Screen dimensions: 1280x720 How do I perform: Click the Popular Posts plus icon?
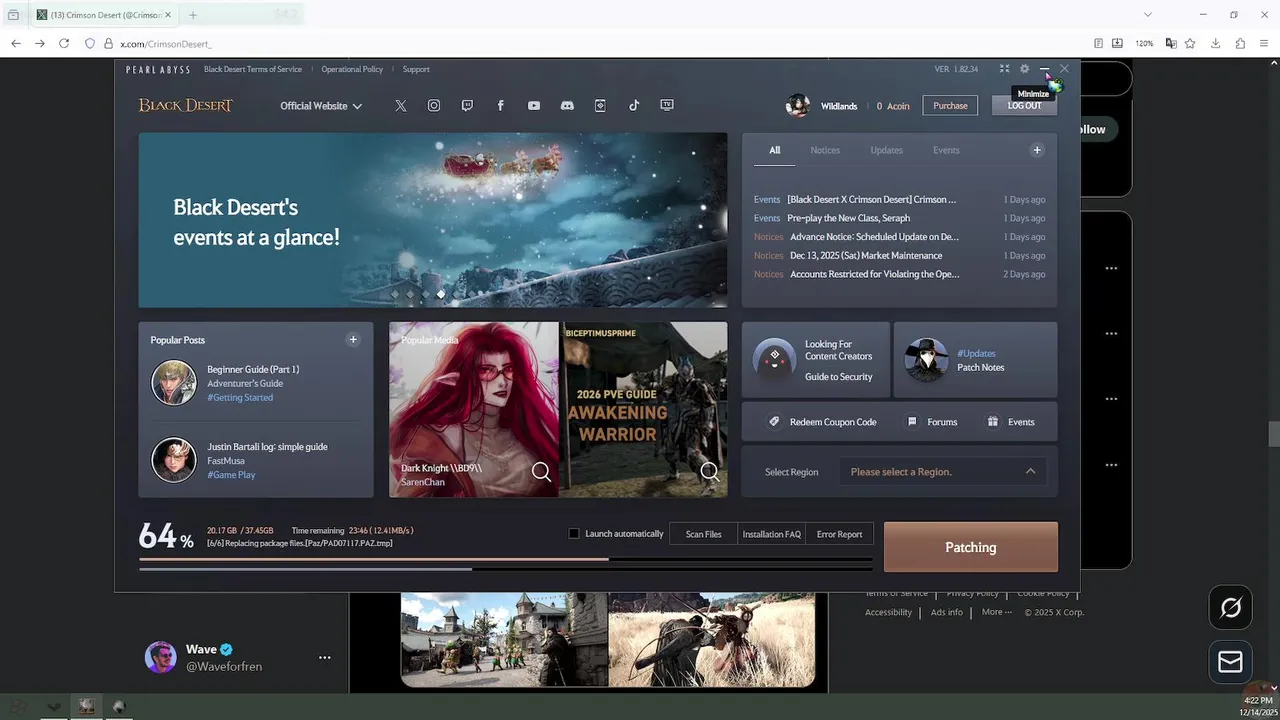[x=353, y=340]
